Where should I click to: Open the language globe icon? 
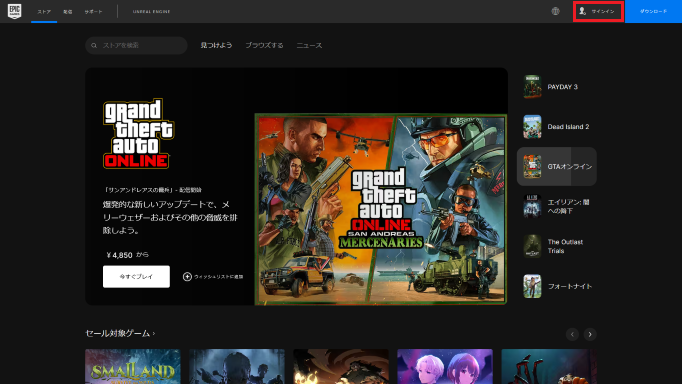pyautogui.click(x=555, y=11)
